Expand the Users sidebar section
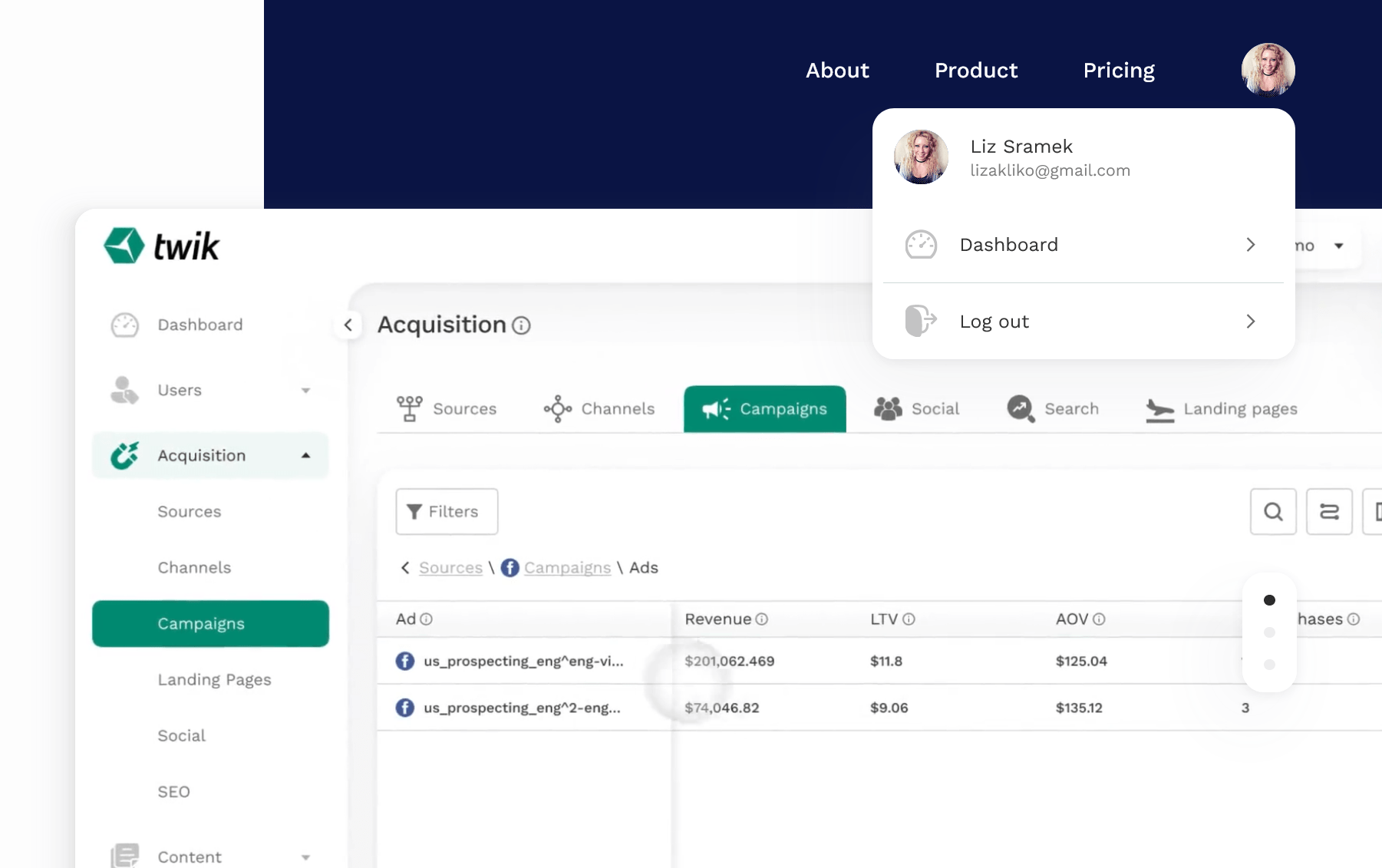 coord(306,390)
